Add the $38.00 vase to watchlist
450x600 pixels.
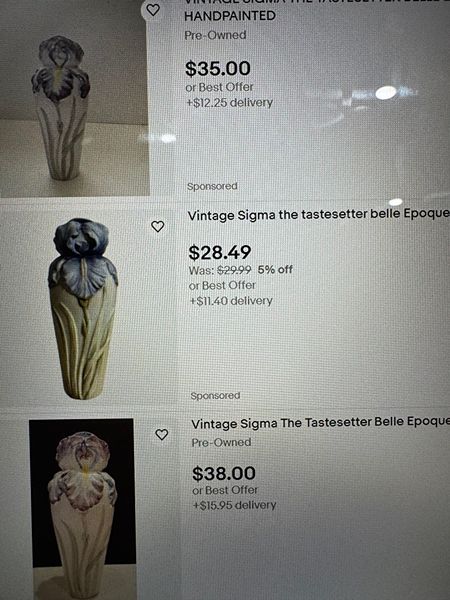(x=161, y=434)
